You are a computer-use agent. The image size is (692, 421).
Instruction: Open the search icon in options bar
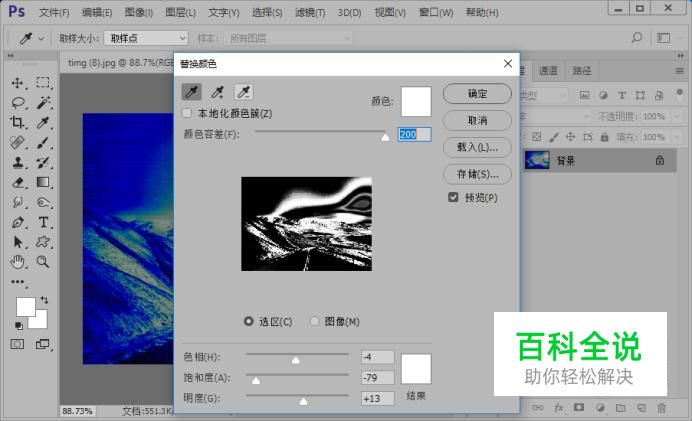click(636, 38)
